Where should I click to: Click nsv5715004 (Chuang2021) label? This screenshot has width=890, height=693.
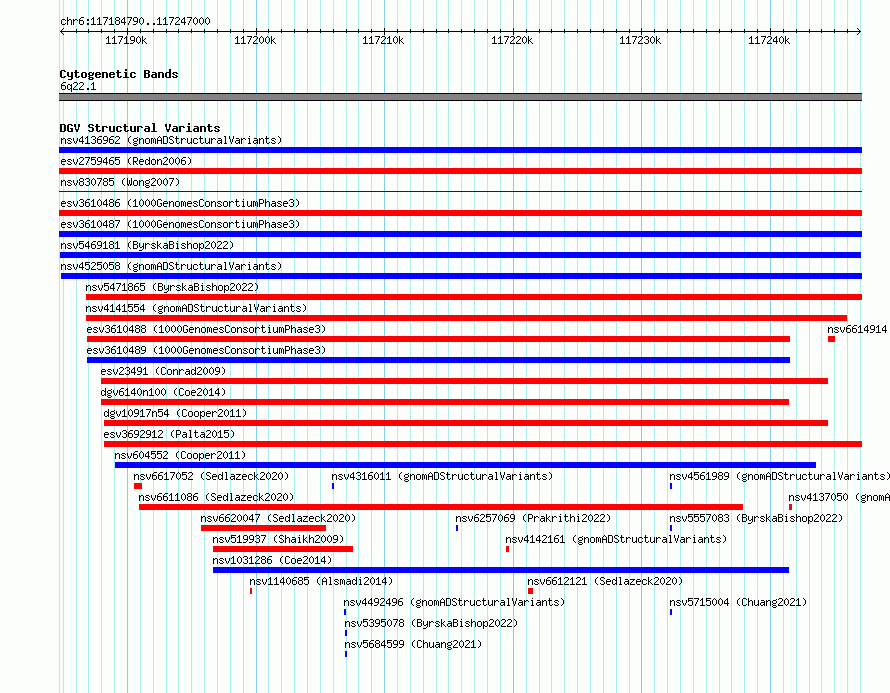click(x=738, y=602)
